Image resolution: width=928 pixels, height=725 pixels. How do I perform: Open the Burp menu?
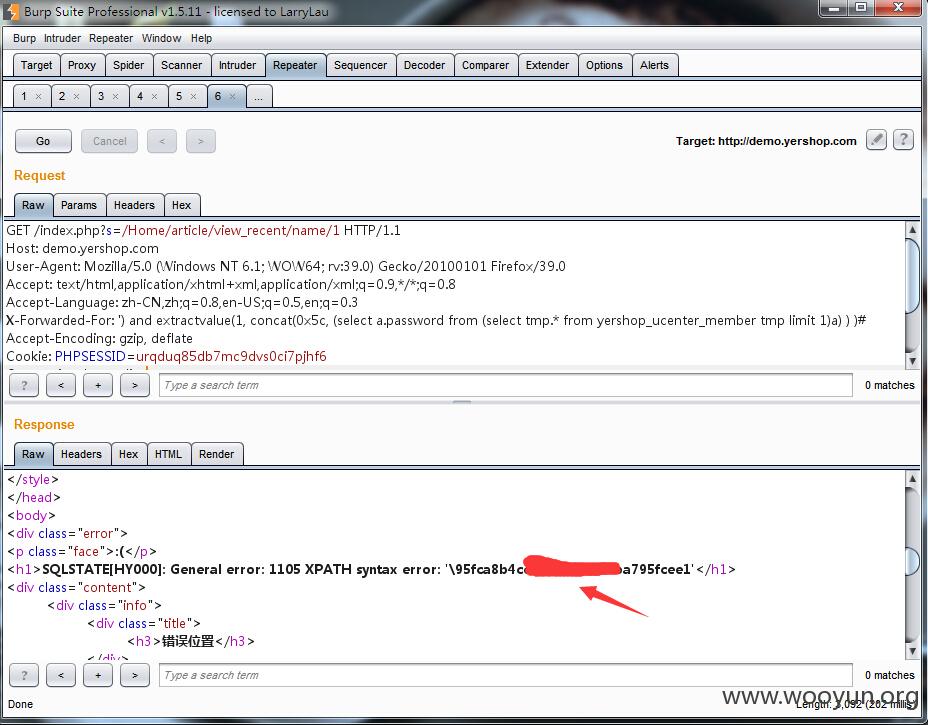pos(24,38)
